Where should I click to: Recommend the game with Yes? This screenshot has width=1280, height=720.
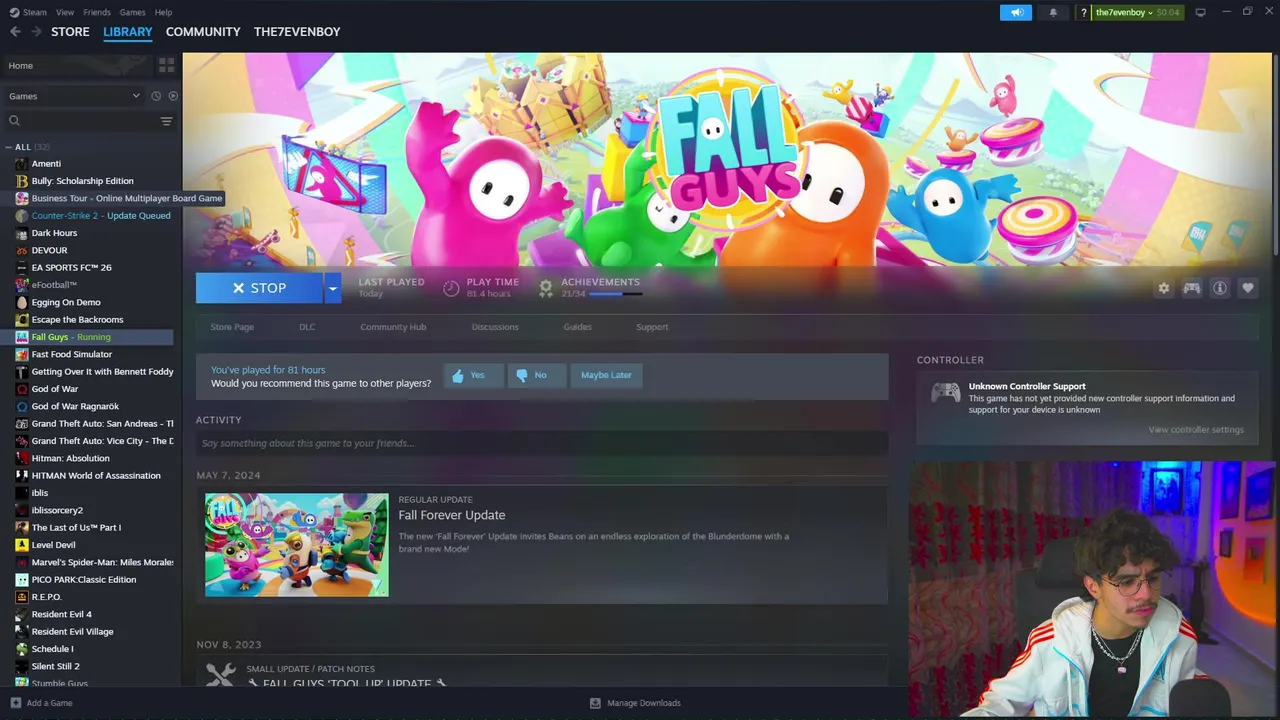coord(473,375)
